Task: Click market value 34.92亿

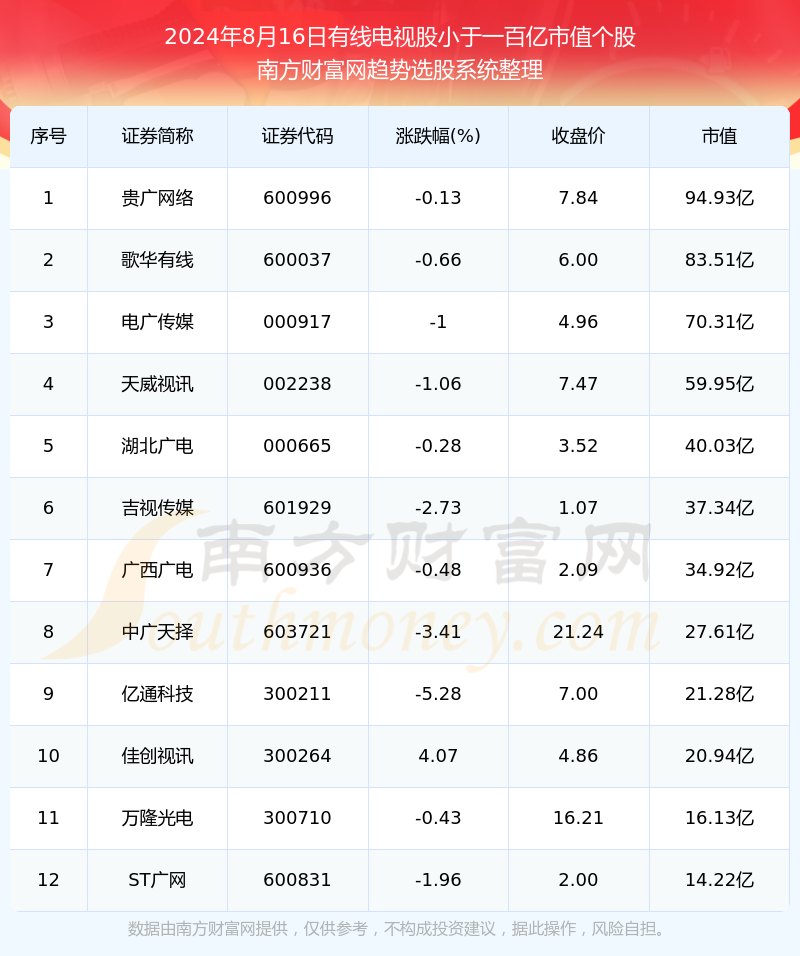Action: coord(720,570)
